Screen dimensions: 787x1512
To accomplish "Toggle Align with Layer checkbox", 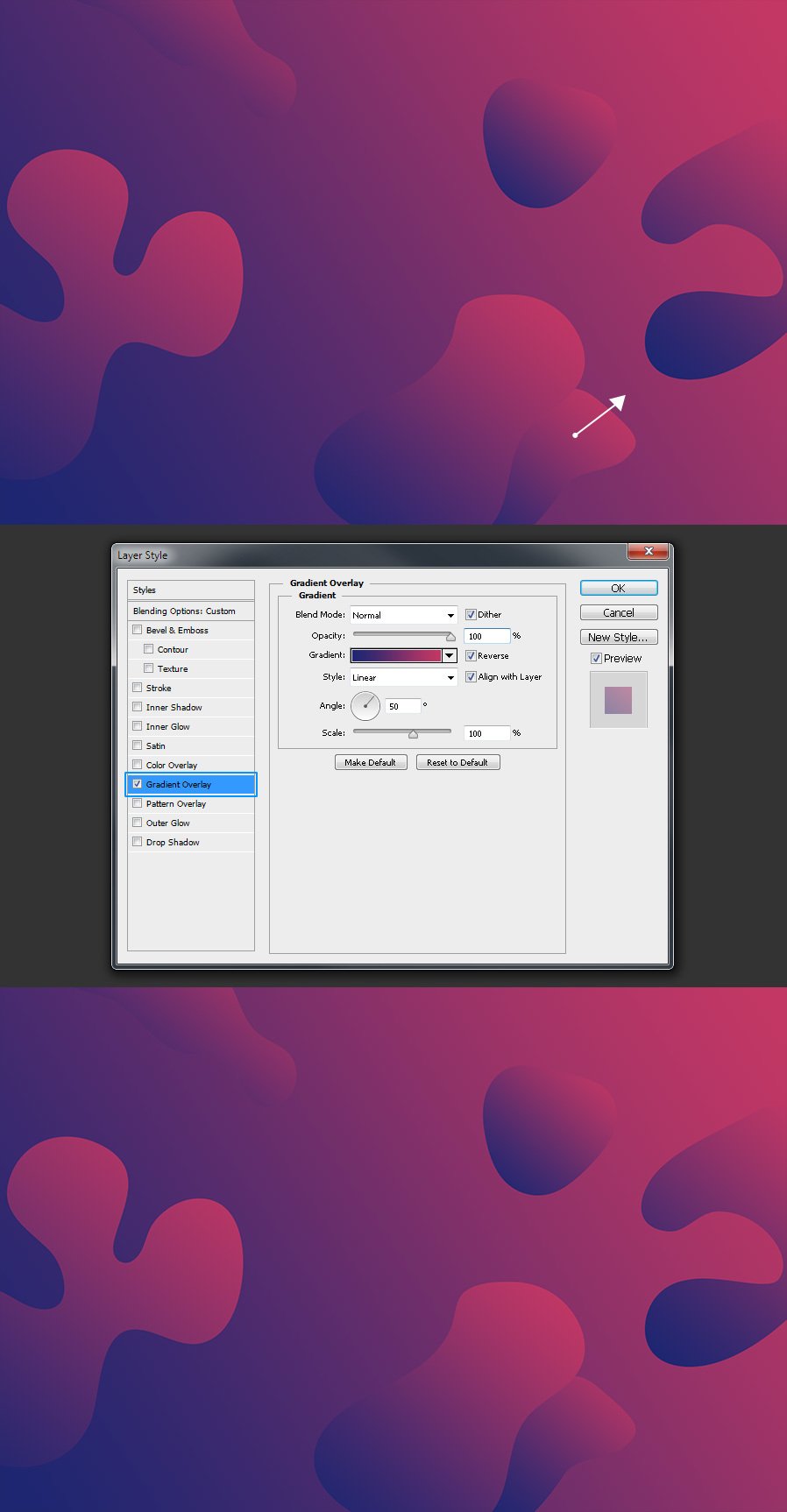I will point(471,676).
